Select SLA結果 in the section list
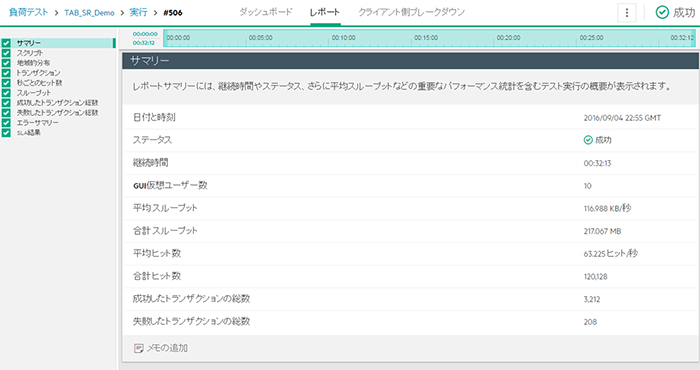The height and width of the screenshot is (370, 700). click(x=29, y=133)
